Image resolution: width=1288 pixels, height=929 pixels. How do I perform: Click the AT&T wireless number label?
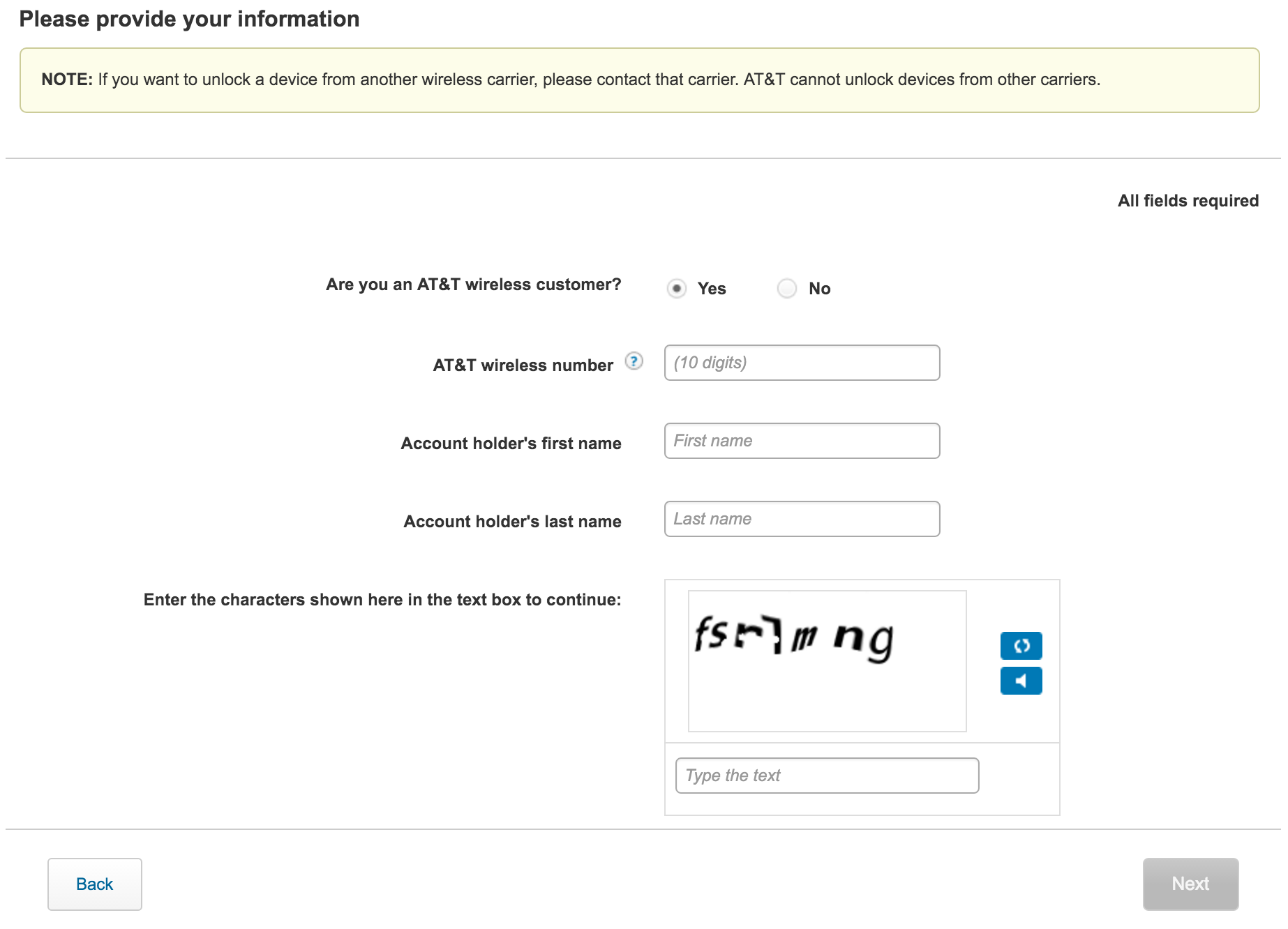(523, 365)
